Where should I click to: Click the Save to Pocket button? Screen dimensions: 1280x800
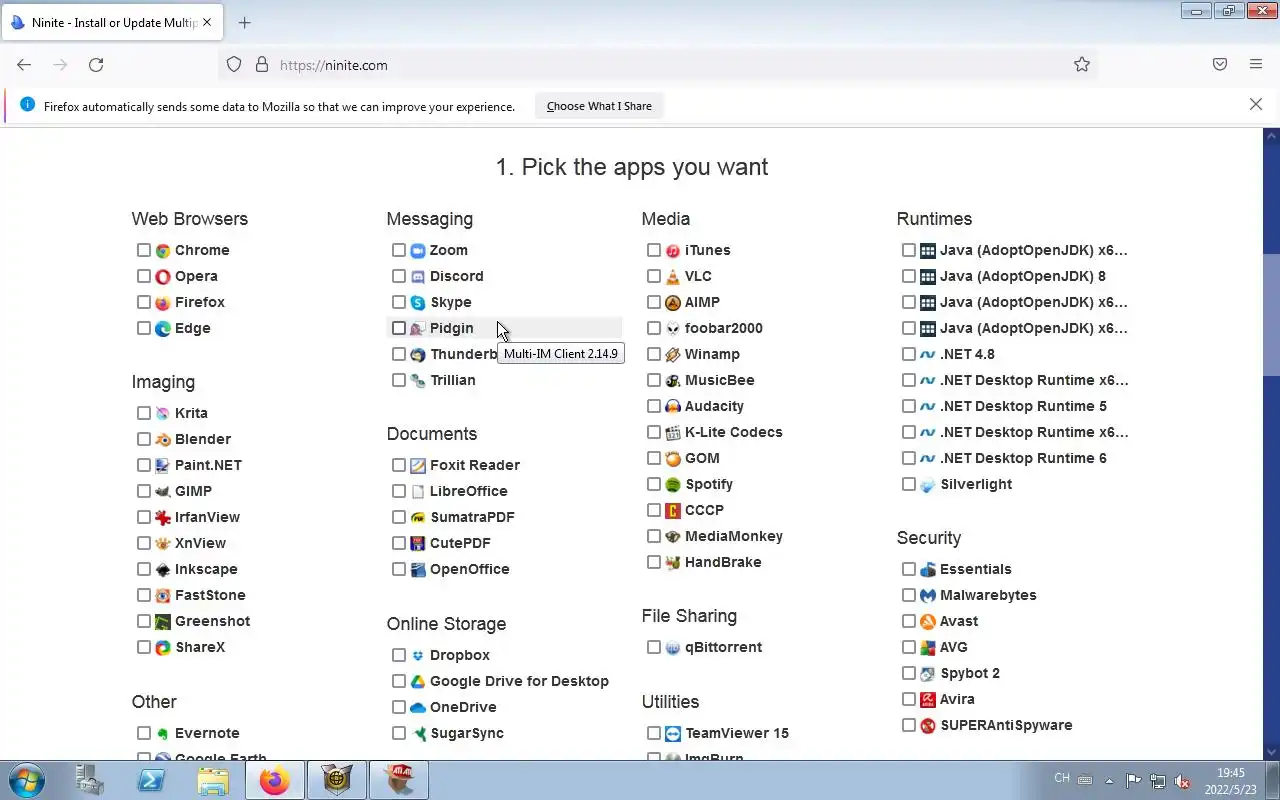tap(1220, 65)
